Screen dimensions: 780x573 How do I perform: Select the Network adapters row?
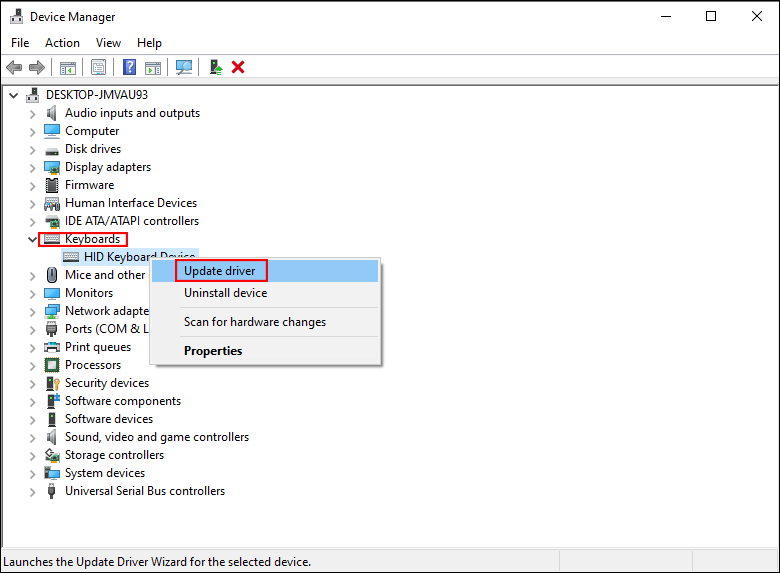click(106, 311)
